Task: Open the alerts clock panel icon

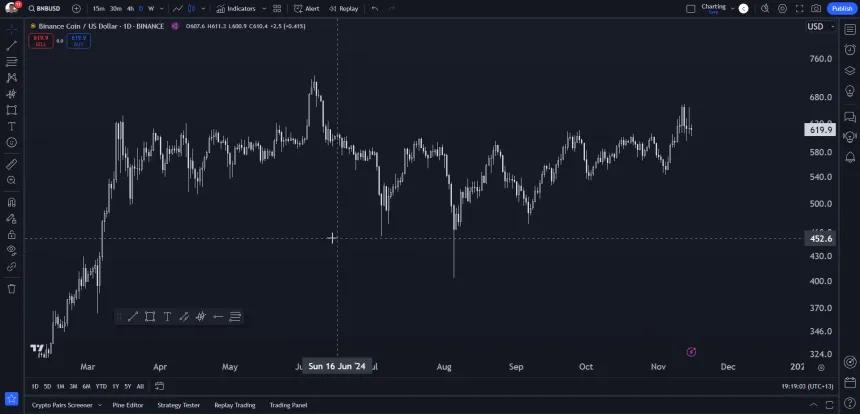Action: (850, 50)
